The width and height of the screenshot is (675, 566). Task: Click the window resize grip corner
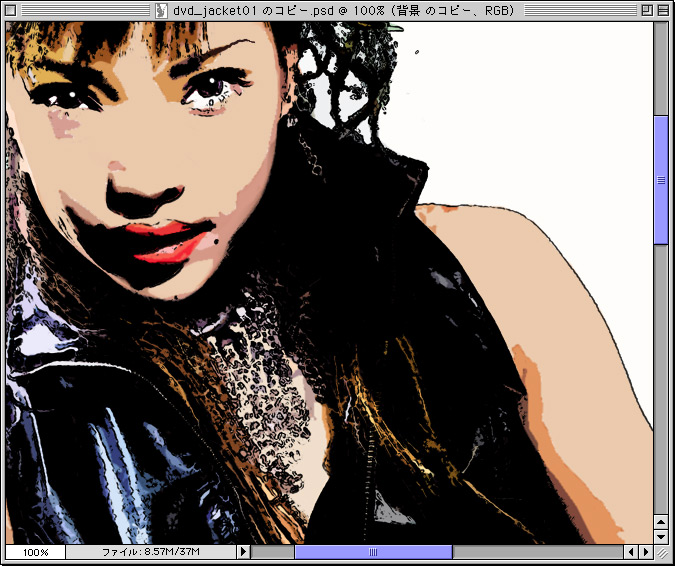point(662,552)
